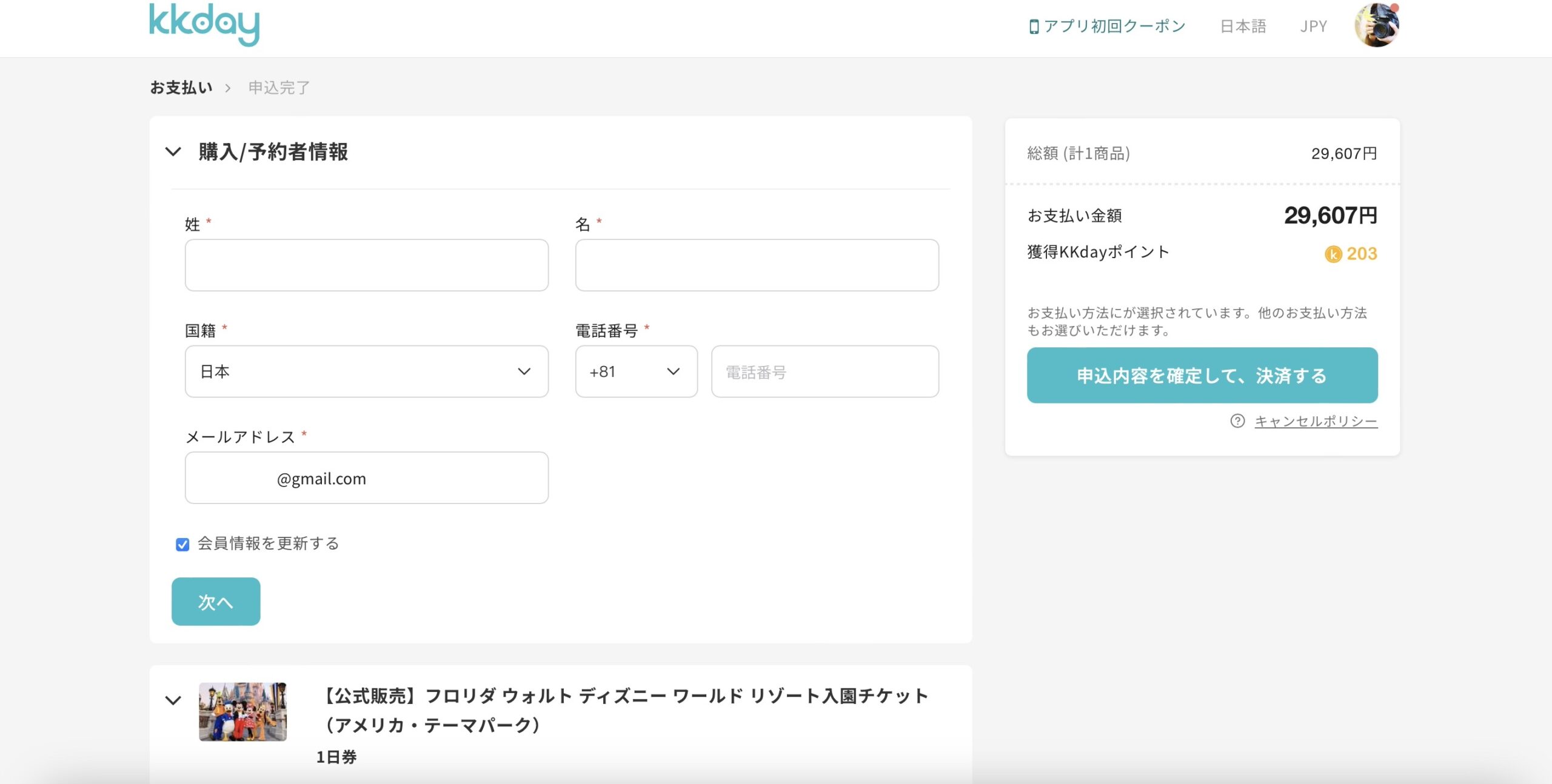Open the KKday logo home link
Viewport: 1552px width, 784px height.
pos(204,24)
